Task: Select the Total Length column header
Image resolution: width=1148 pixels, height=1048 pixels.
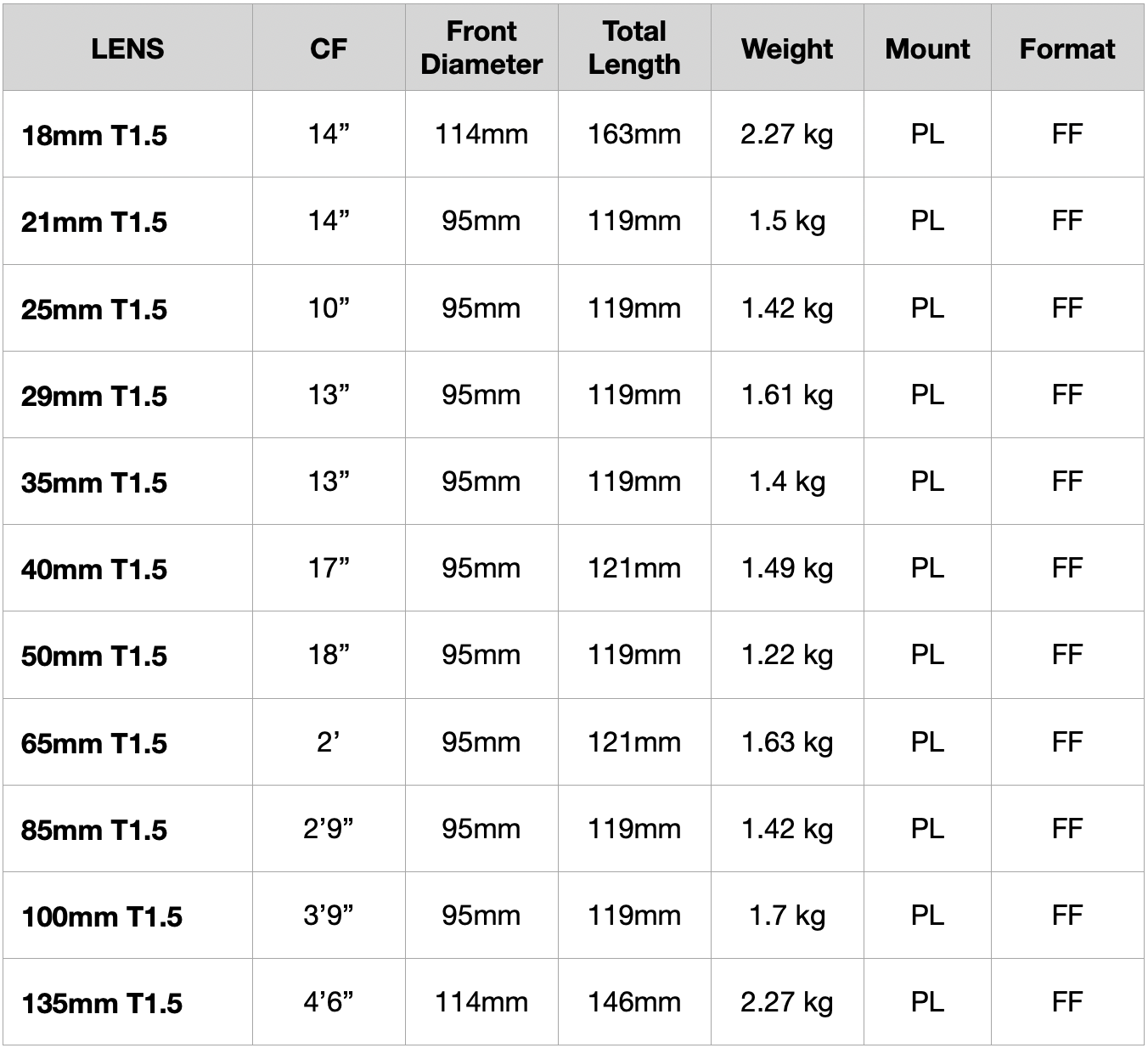Action: point(634,48)
